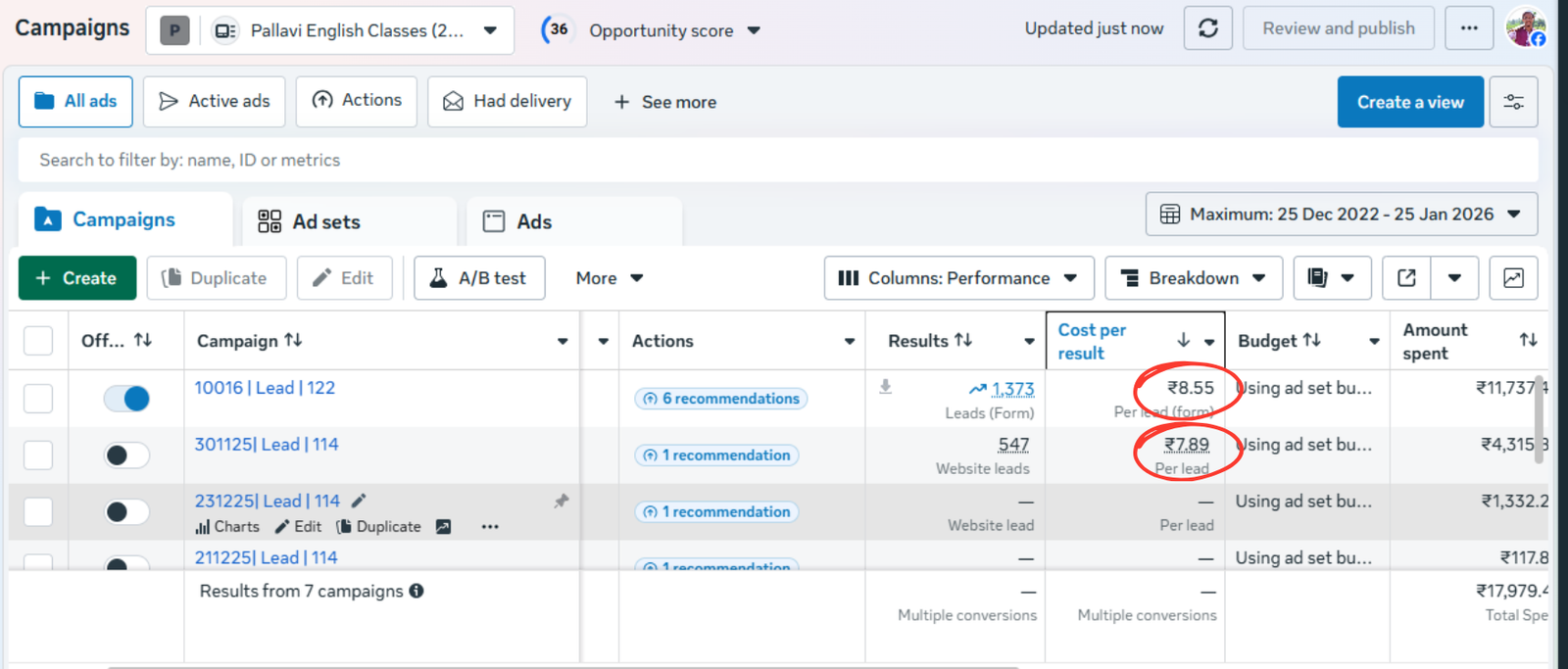Select the Actions view filter

pos(357,100)
